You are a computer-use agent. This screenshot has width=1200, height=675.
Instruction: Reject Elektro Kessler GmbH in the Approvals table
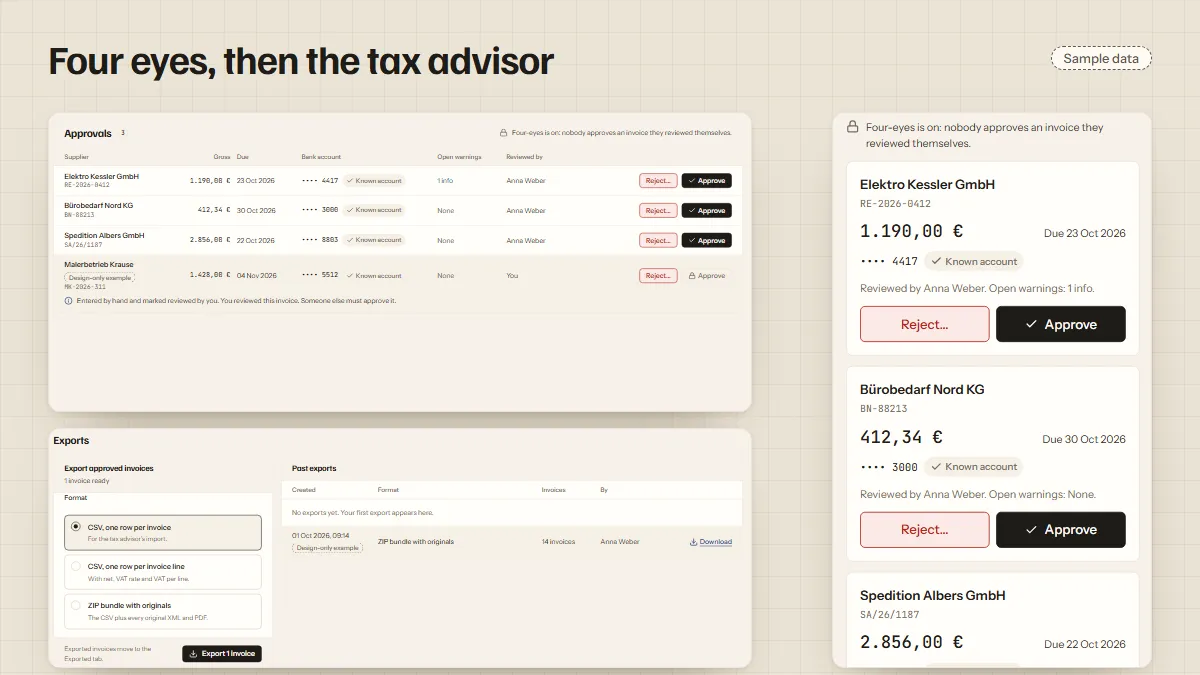658,181
